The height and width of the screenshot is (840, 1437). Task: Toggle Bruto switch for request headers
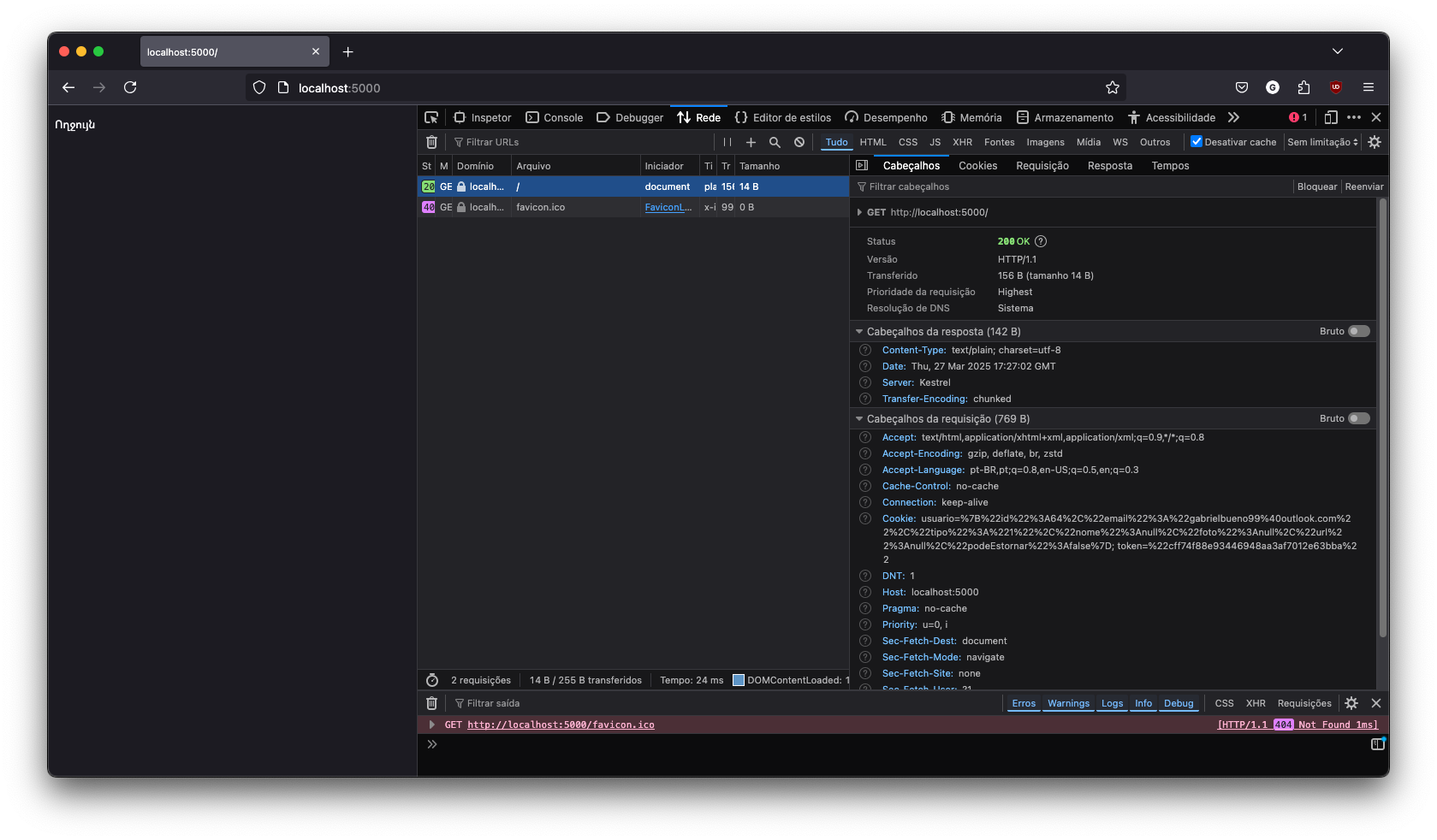point(1358,419)
